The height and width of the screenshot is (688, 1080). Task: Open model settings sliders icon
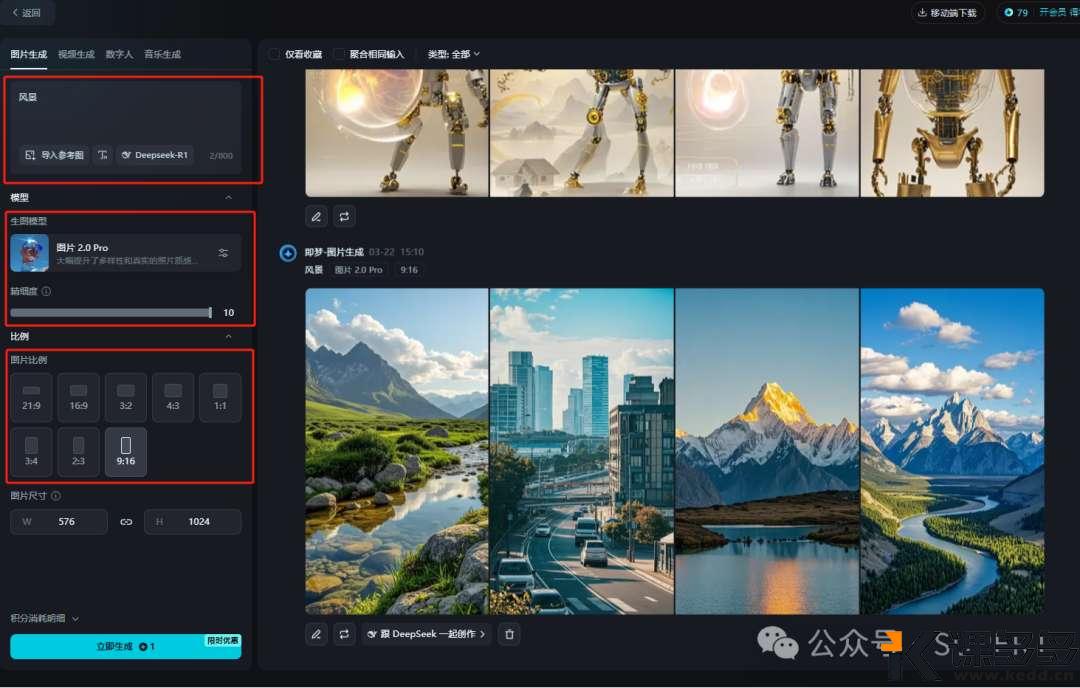(223, 253)
